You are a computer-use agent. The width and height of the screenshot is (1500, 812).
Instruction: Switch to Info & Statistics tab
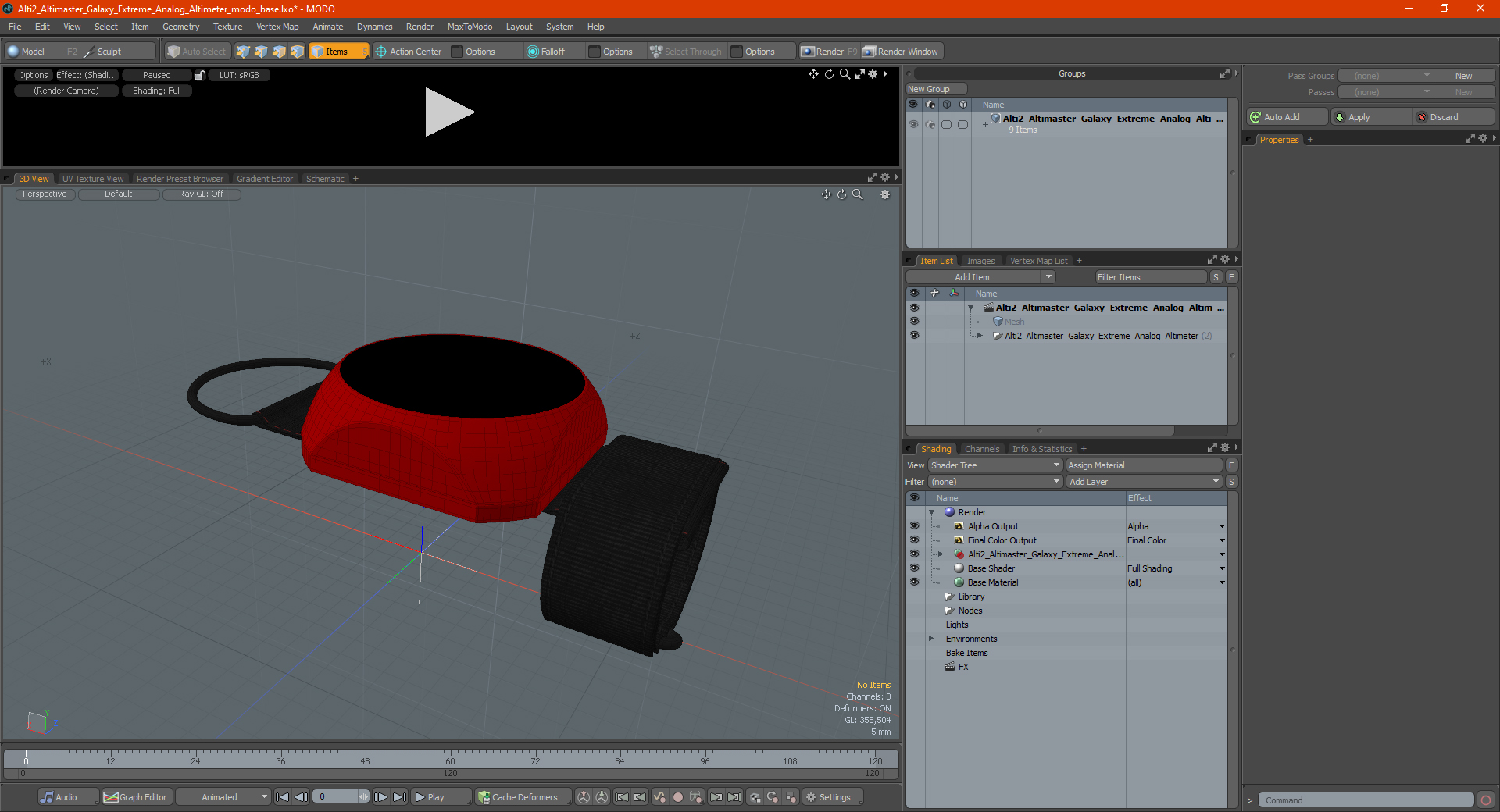1042,449
